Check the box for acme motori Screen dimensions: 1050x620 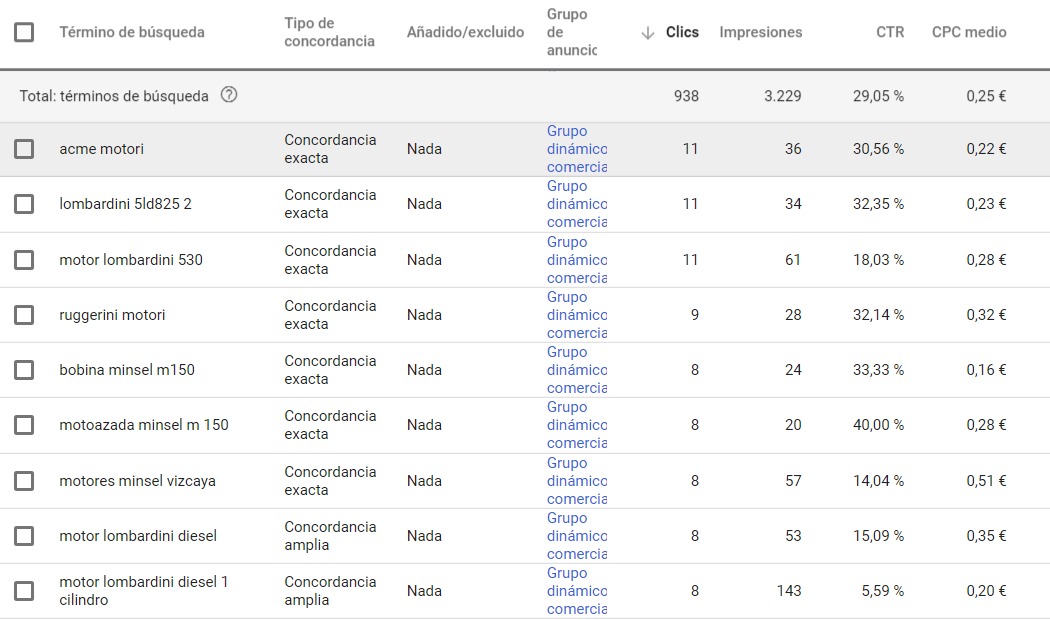point(24,149)
